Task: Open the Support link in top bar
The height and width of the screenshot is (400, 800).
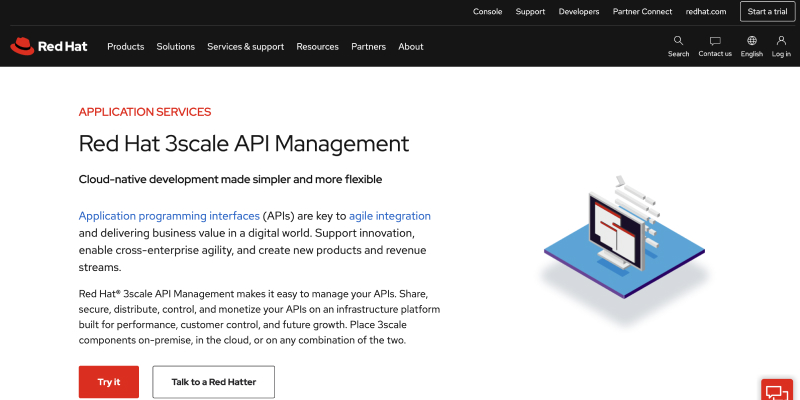Action: 530,11
